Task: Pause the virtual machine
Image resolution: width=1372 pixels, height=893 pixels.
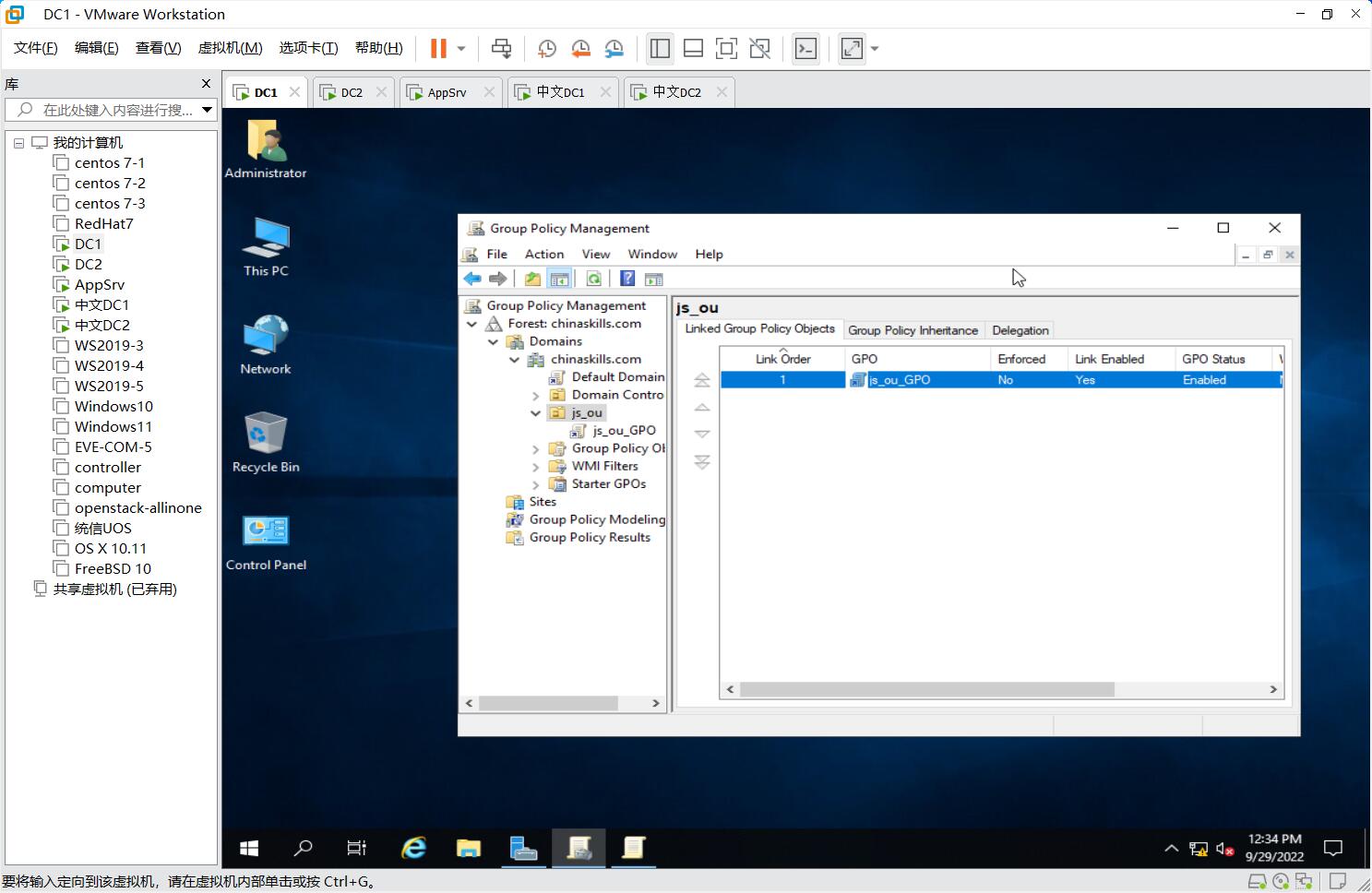Action: click(x=438, y=48)
